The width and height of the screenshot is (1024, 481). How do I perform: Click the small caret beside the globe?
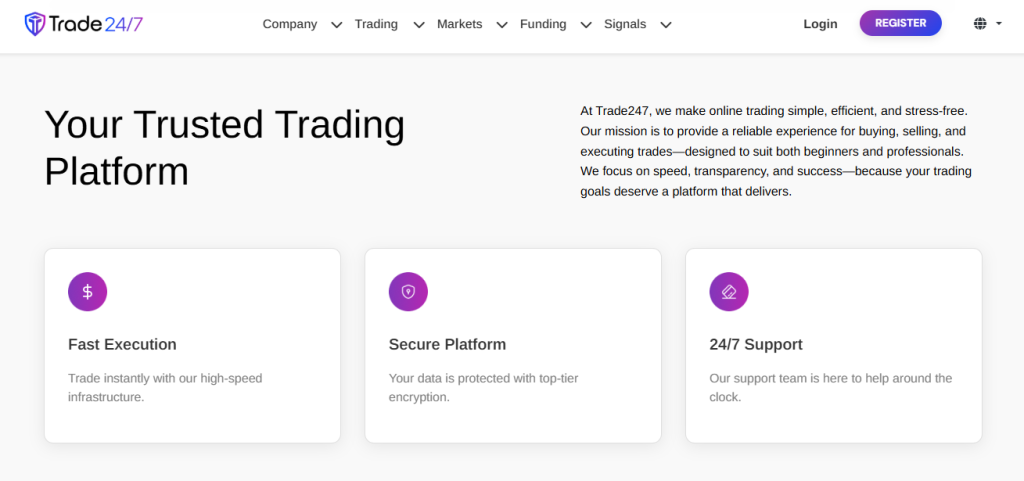coord(998,24)
